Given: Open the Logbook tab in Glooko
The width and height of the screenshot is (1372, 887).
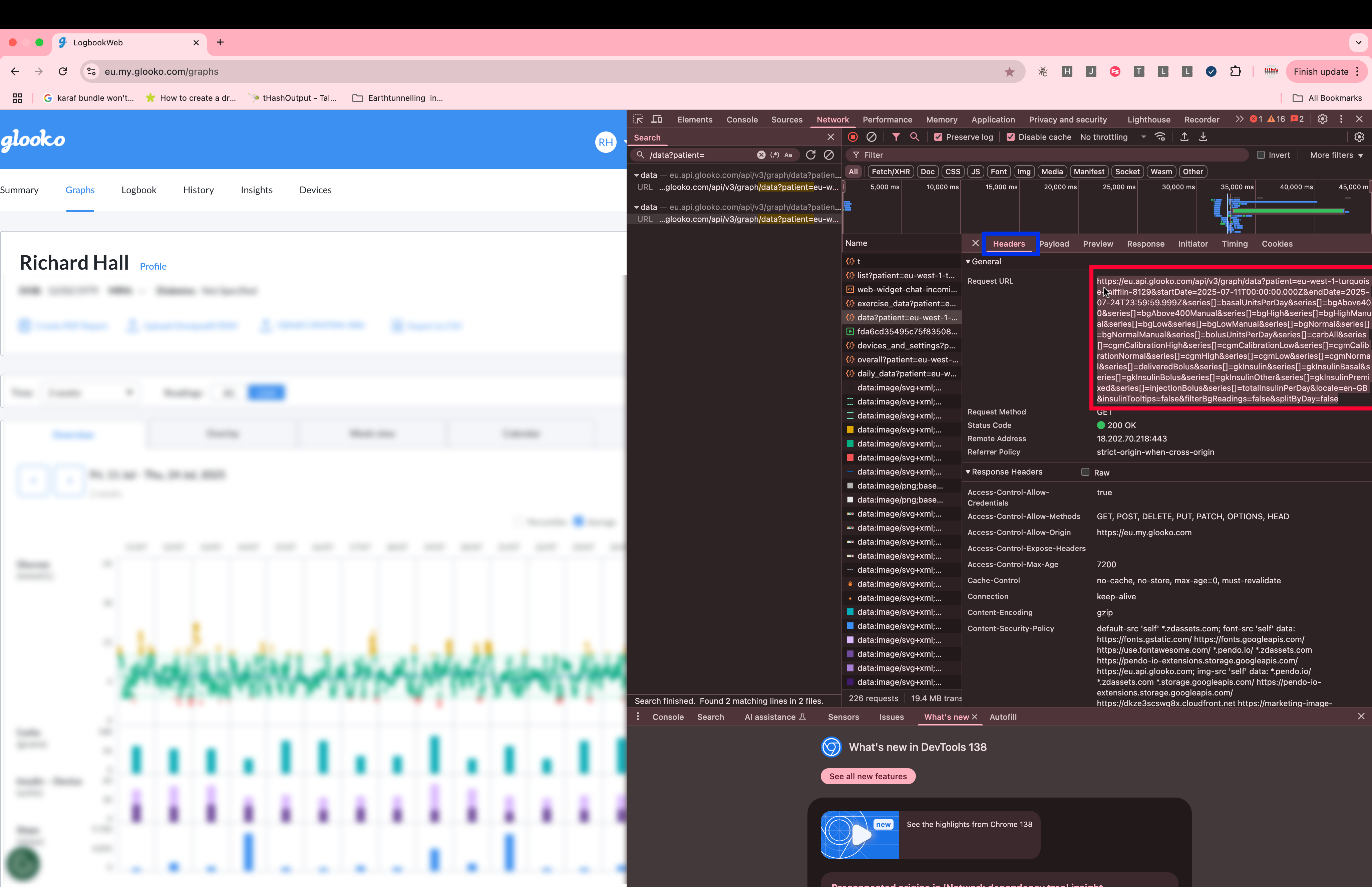Looking at the screenshot, I should click(x=139, y=190).
